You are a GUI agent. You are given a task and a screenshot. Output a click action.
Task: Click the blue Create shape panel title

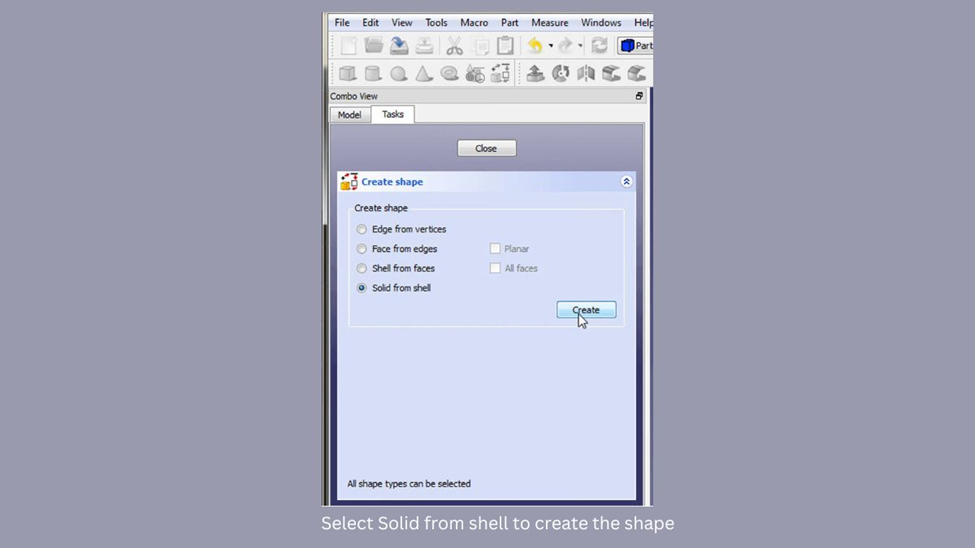(392, 182)
